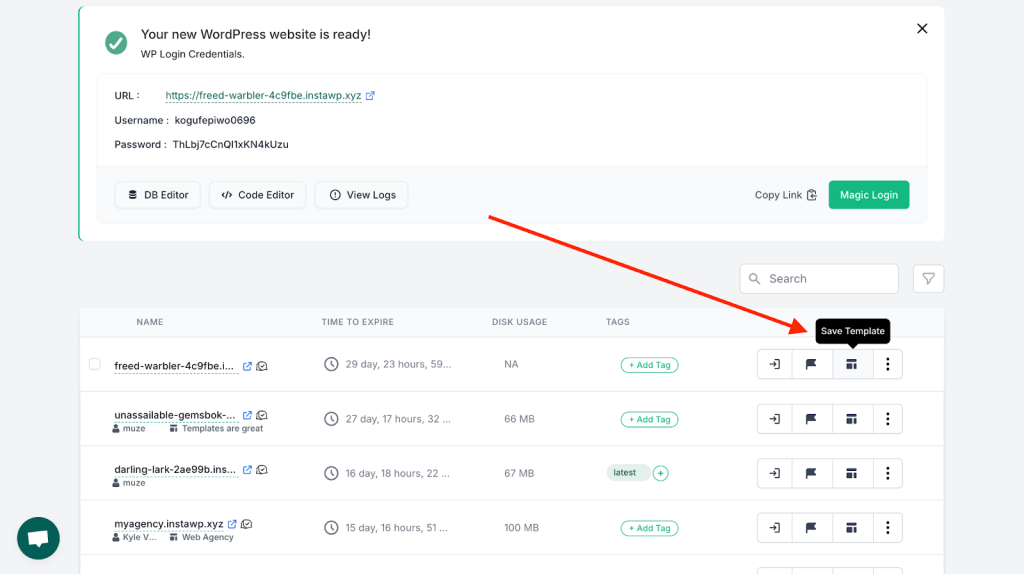Check the freed-warbler-4c9fbe row checkbox
Screen dimensions: 1024x574
(95, 364)
